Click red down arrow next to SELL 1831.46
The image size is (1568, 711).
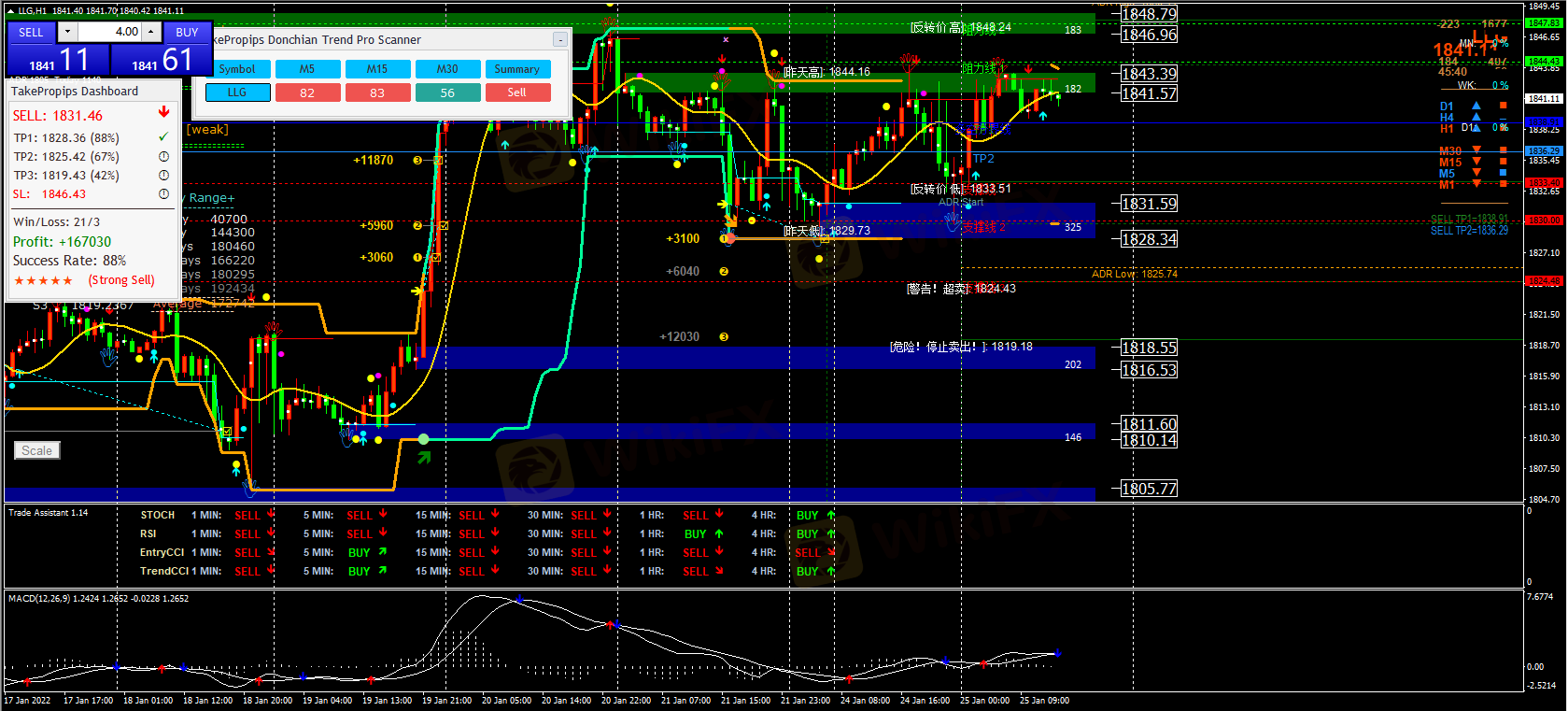point(163,113)
